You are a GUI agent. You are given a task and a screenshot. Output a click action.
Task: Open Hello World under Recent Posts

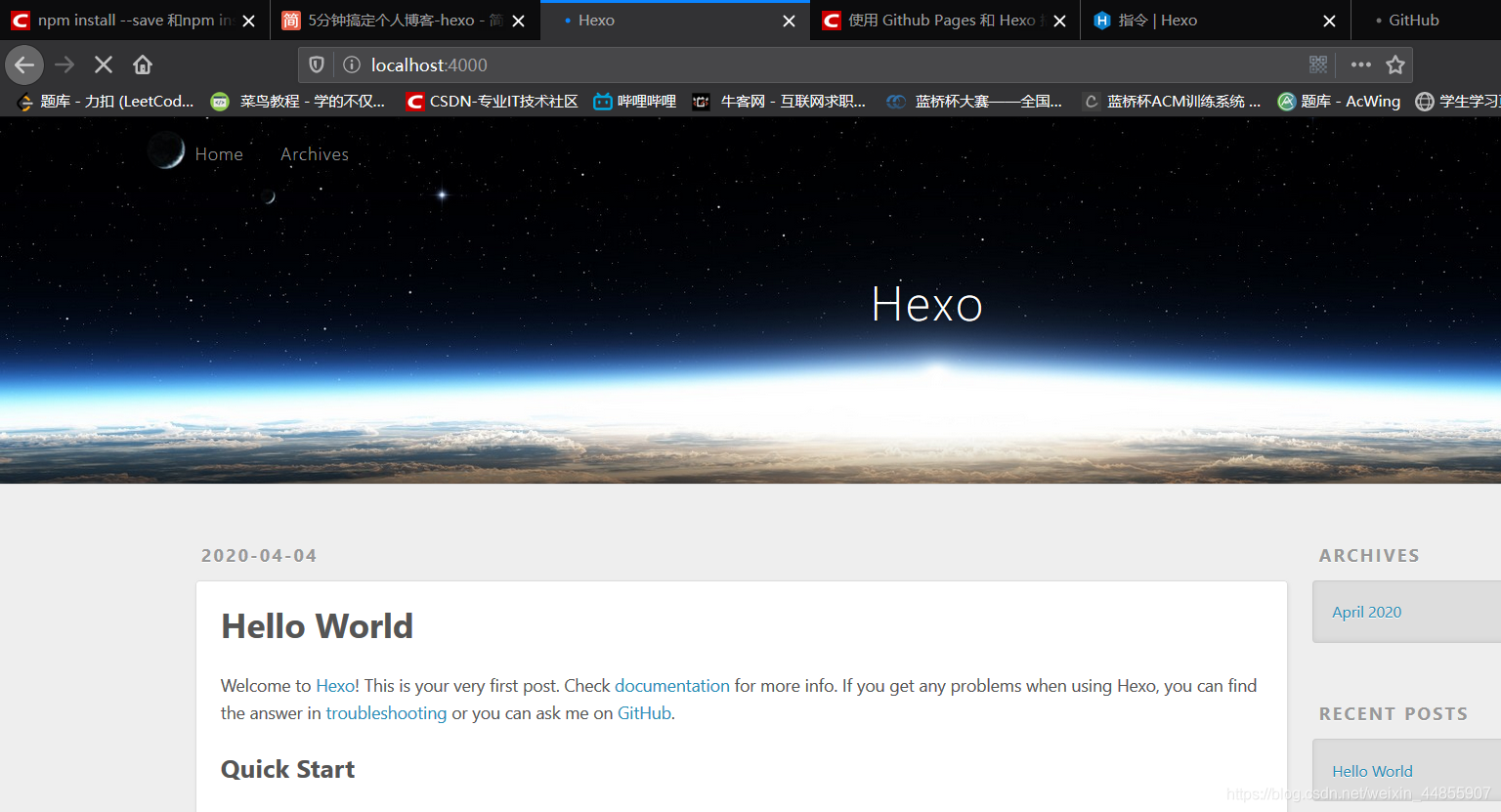(x=1372, y=771)
